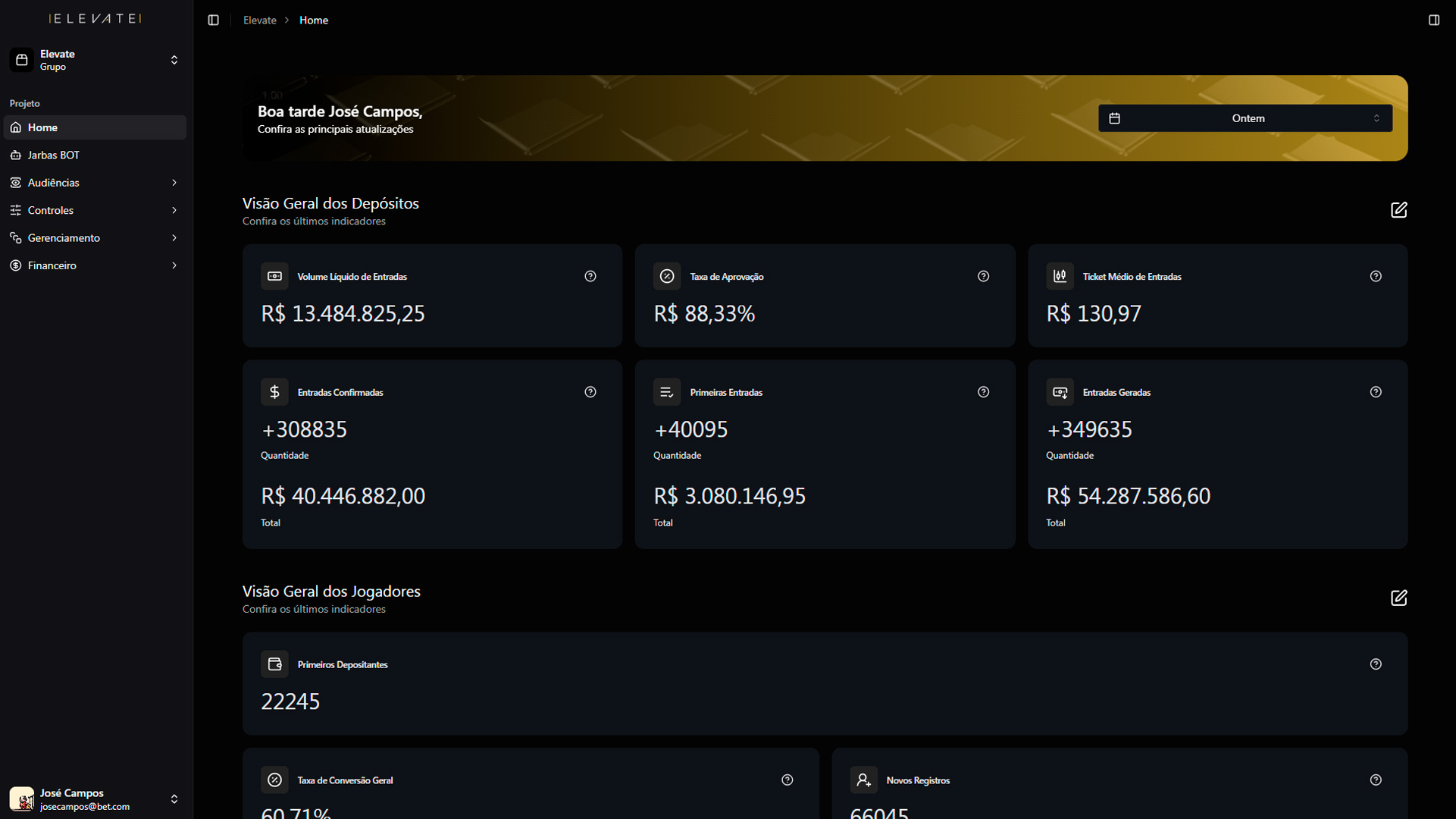Select Home in the sidebar
Image resolution: width=1456 pixels, height=819 pixels.
tap(43, 127)
